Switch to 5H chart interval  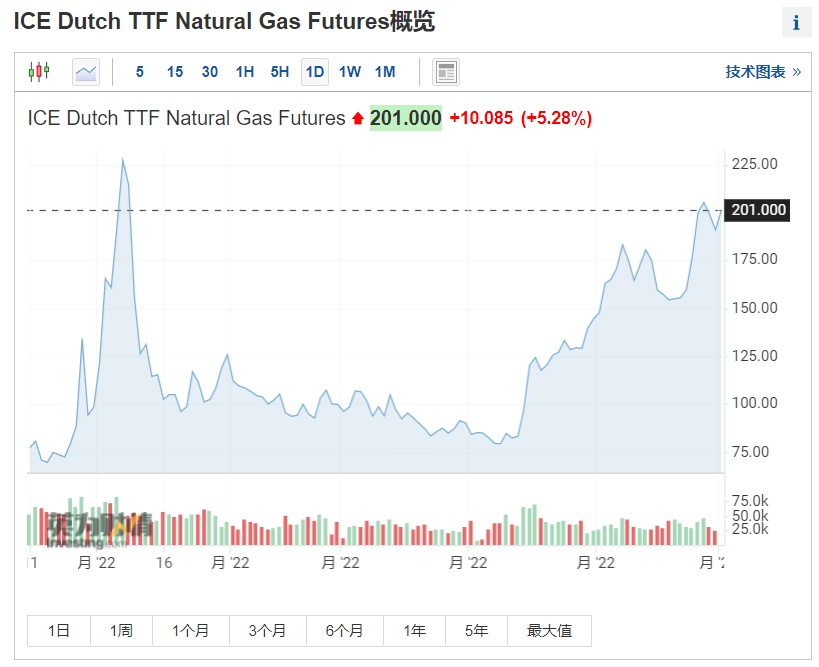(280, 72)
